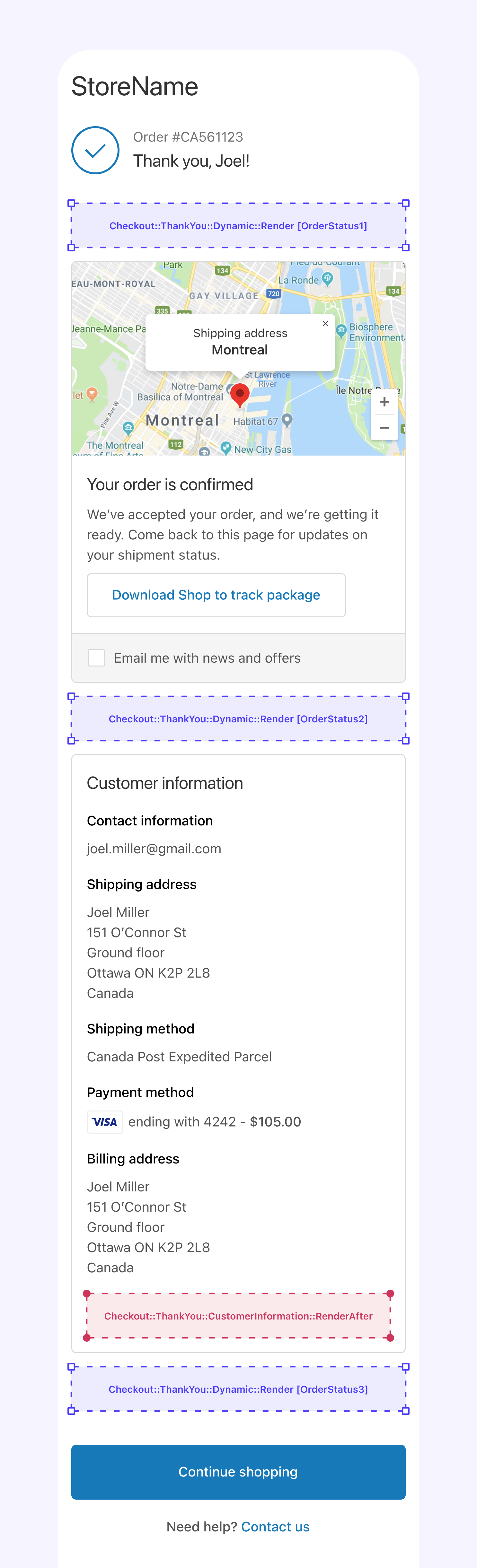The width and height of the screenshot is (477, 1568).
Task: Select the OrderStatus1 dynamic render placeholder
Action: pyautogui.click(x=238, y=226)
